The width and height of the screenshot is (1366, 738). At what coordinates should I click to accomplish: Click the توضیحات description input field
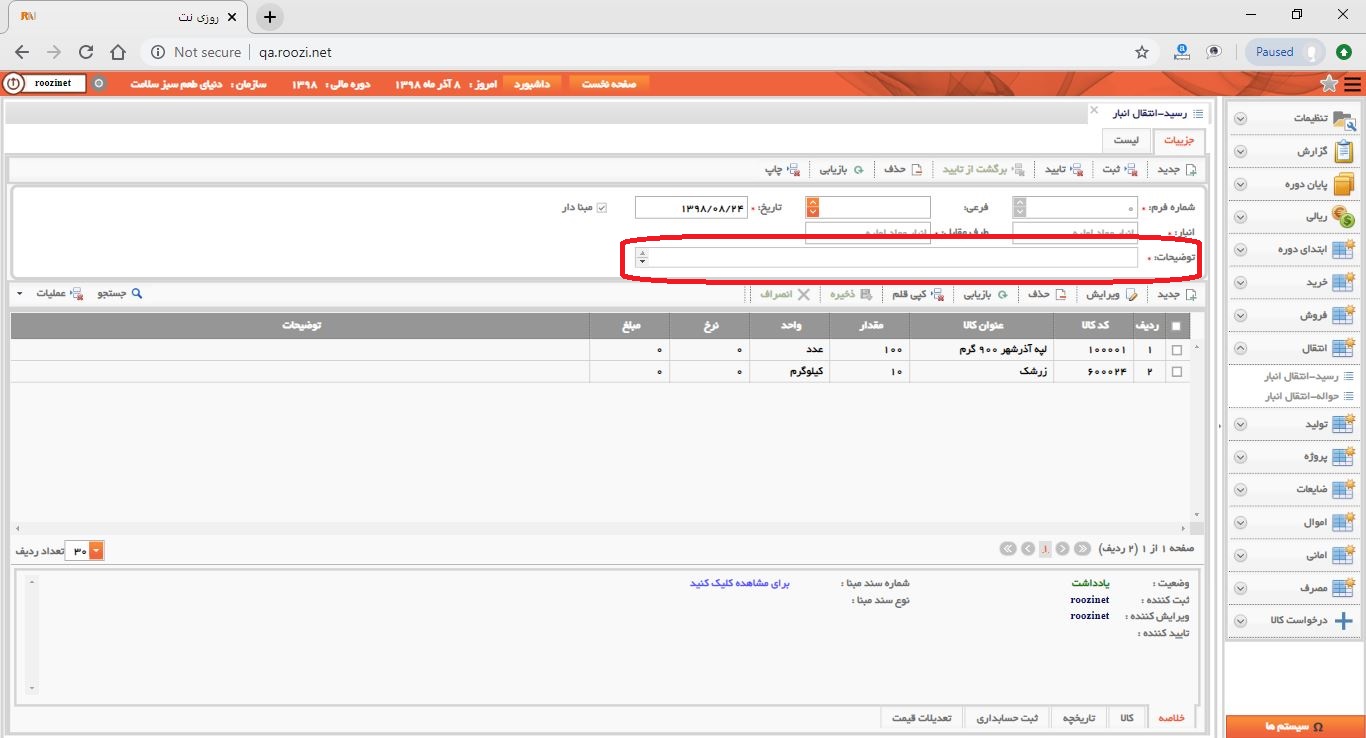click(886, 258)
